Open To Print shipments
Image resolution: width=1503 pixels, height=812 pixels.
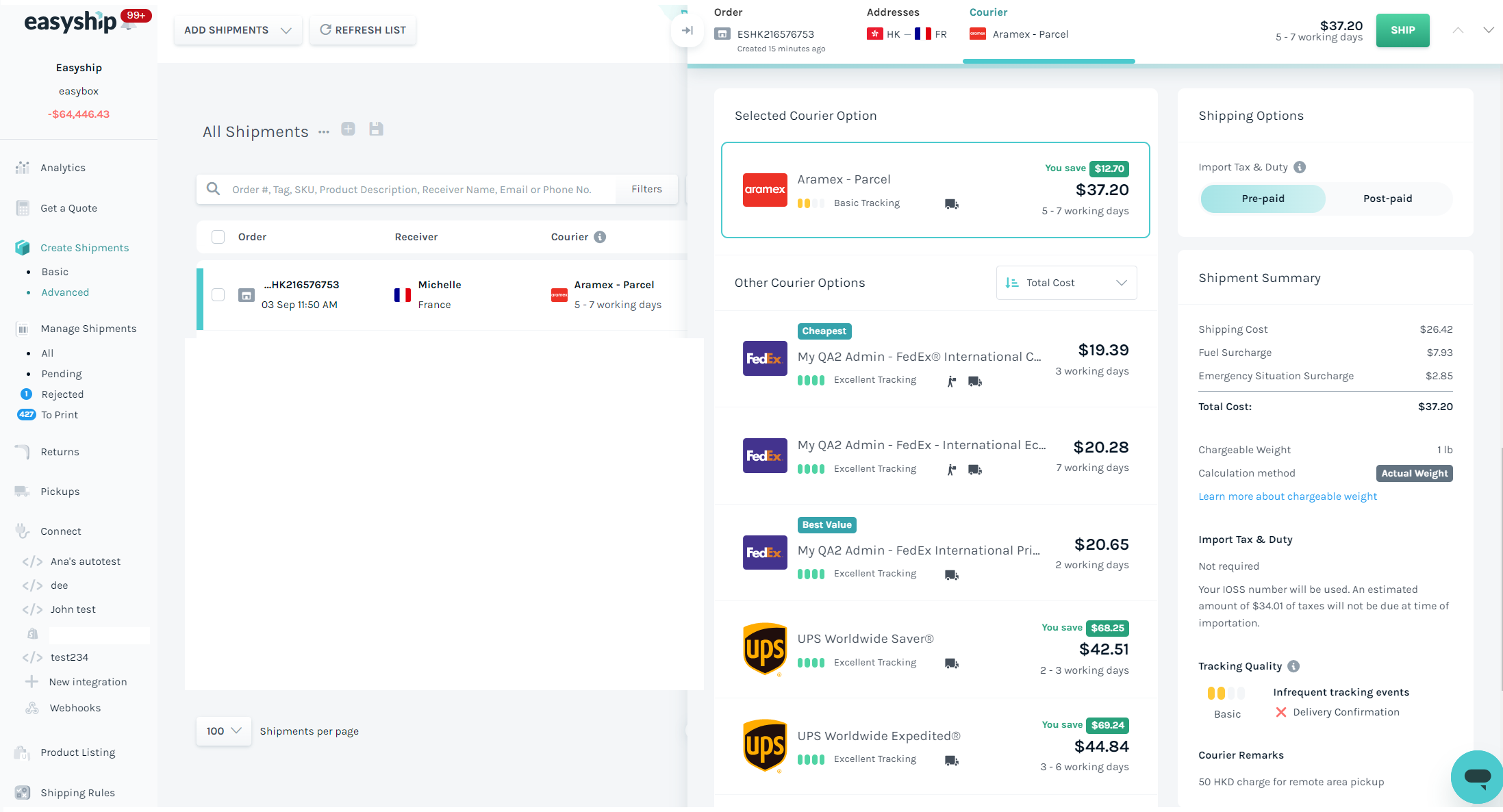tap(60, 415)
